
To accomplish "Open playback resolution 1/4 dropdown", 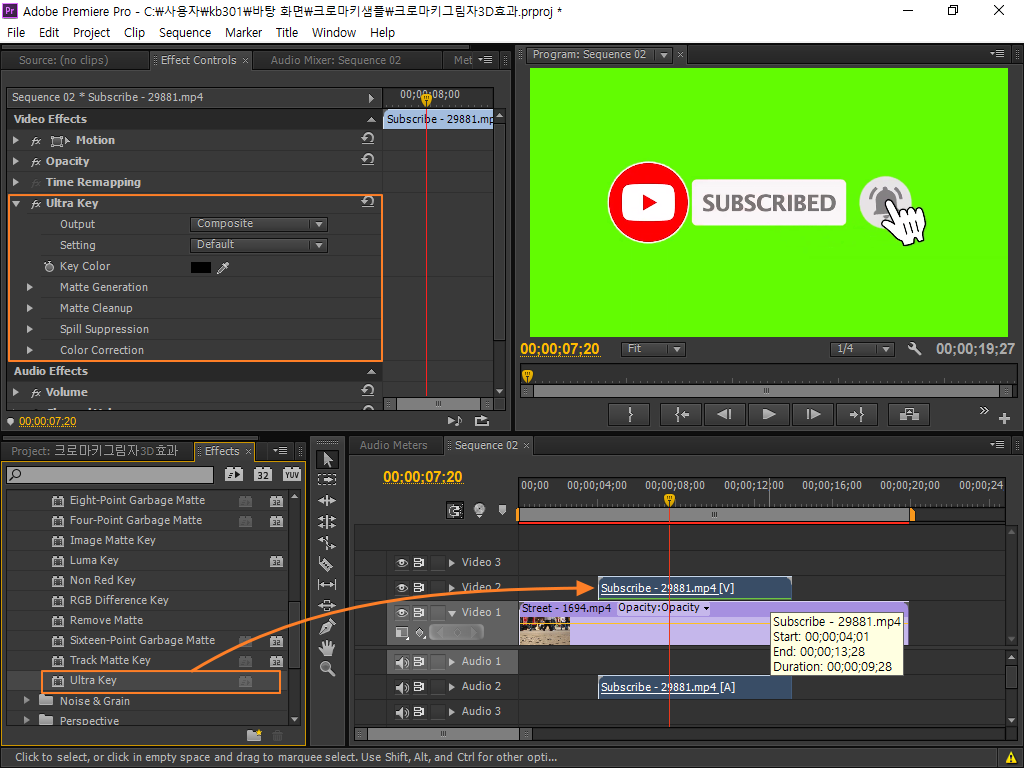I will 862,349.
